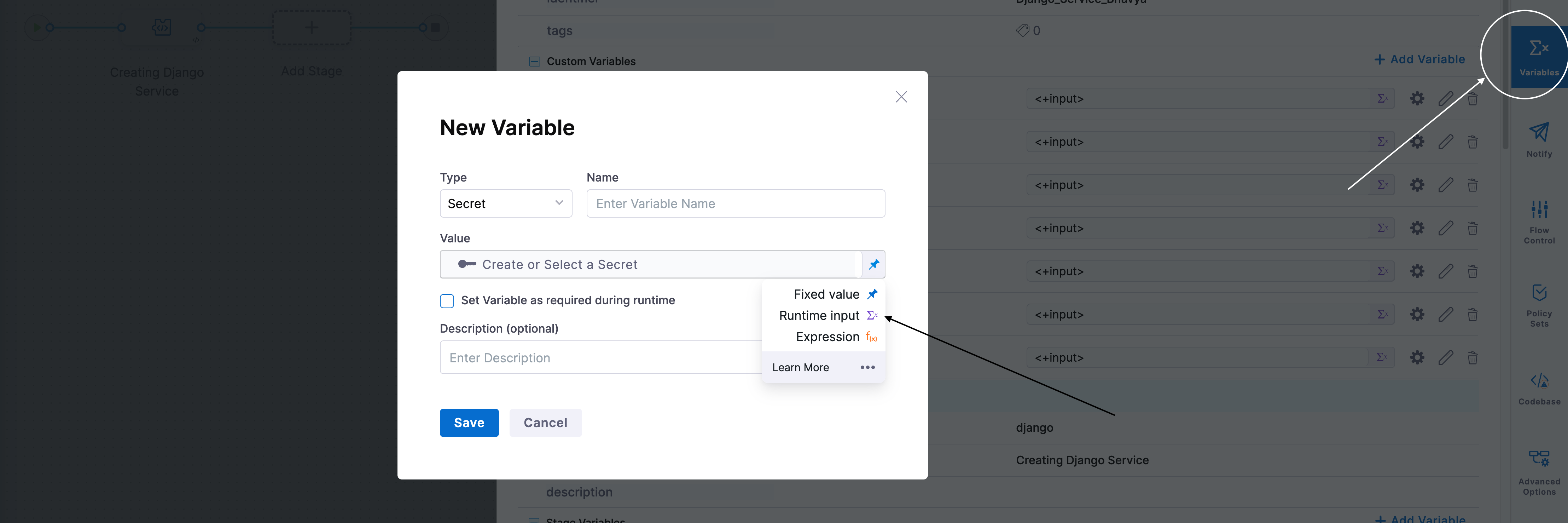Open Policy Sets from sidebar
1568x523 pixels.
tap(1538, 304)
